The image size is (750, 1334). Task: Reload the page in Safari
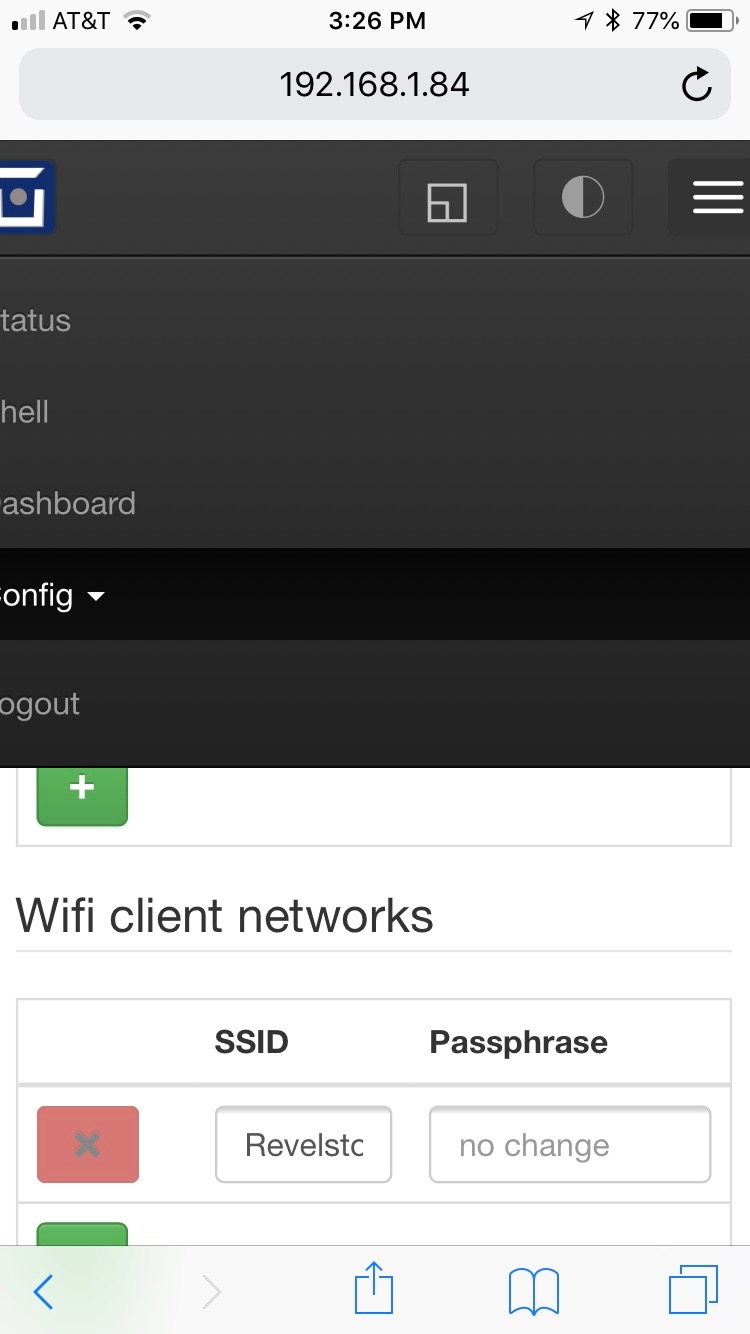tap(696, 85)
